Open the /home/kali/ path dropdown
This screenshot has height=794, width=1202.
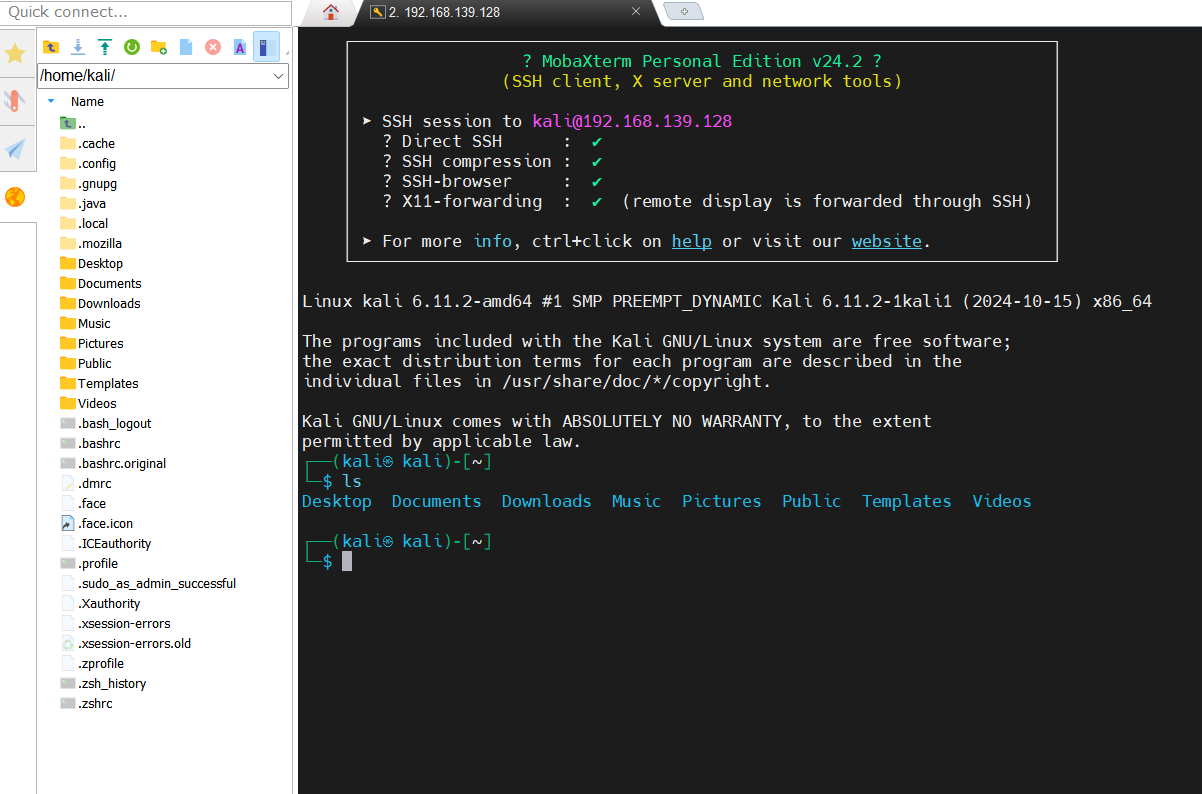[x=279, y=76]
